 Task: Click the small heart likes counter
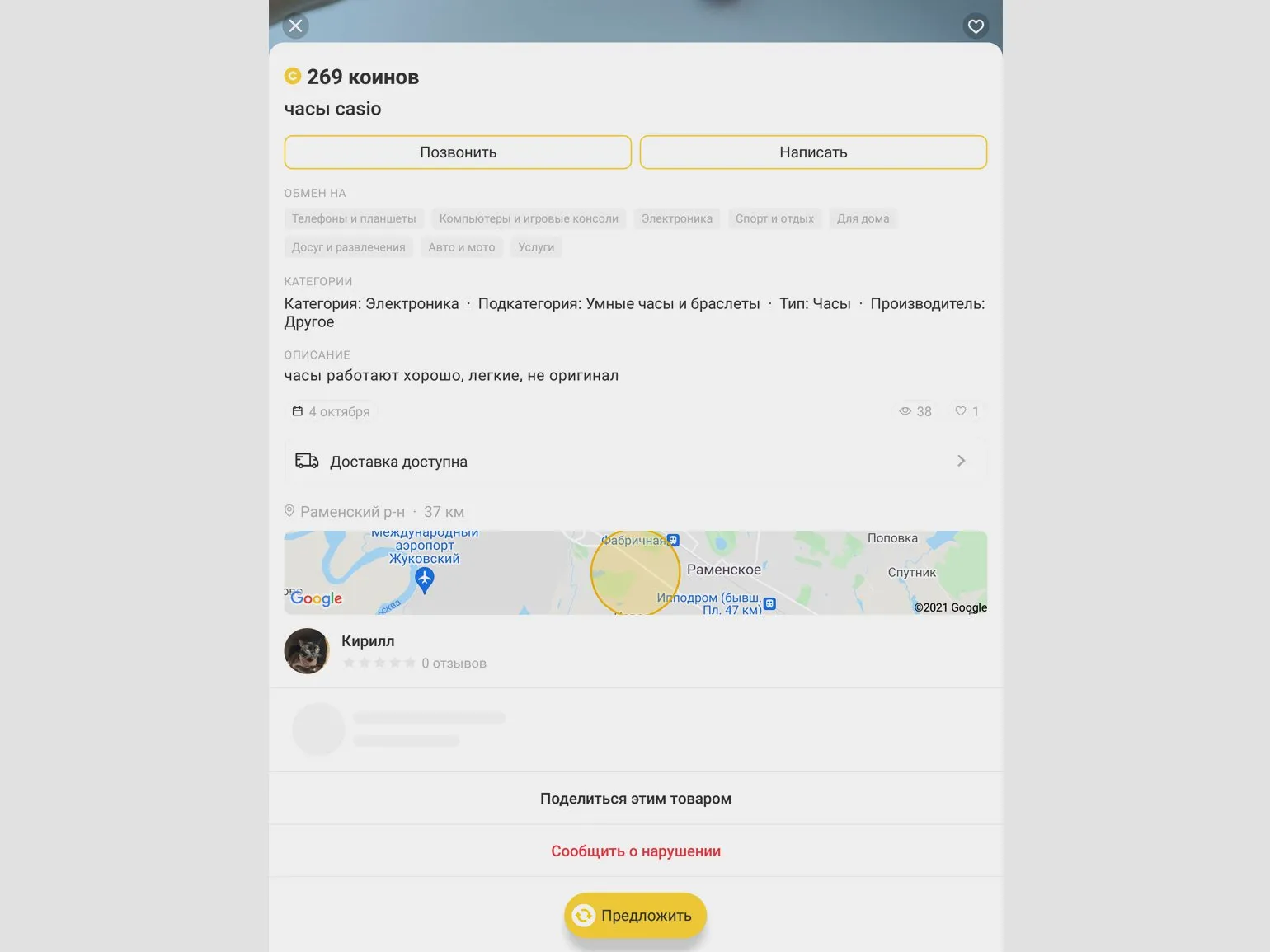pos(967,410)
